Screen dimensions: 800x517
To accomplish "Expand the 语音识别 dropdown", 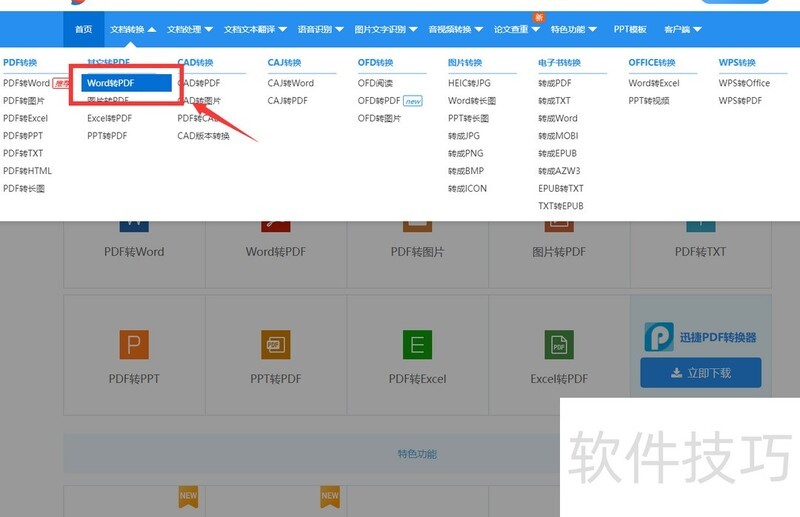I will [x=320, y=30].
